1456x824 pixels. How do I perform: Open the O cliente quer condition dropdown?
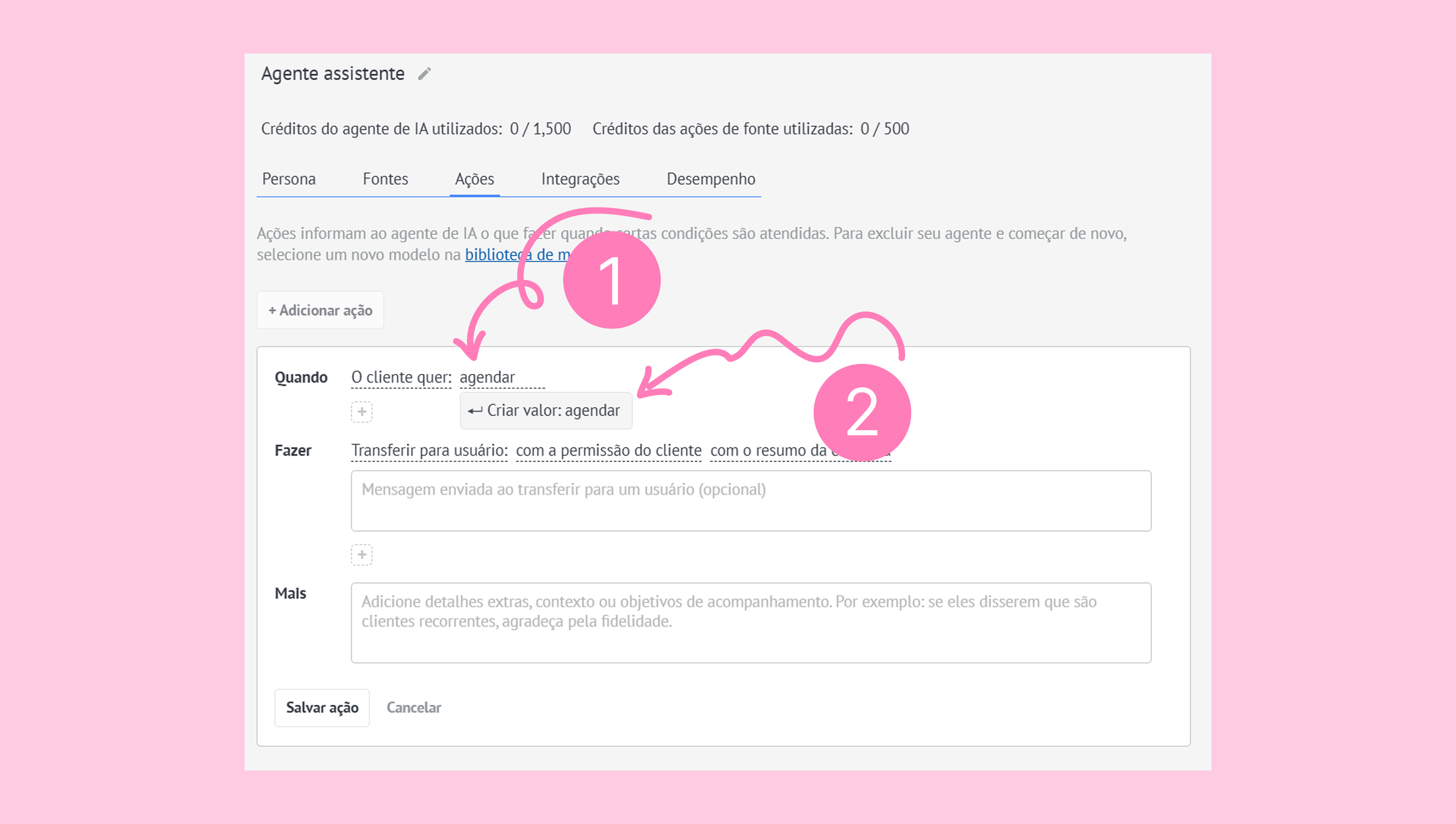(x=401, y=377)
